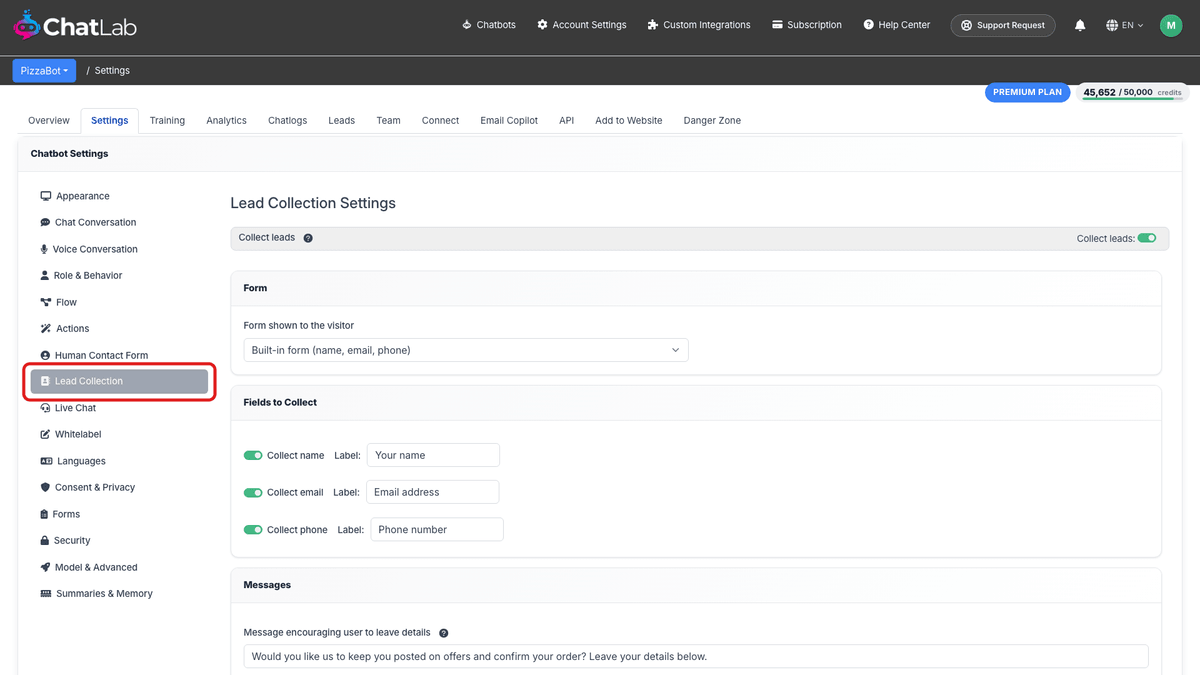Click the Lead Collection contact card icon
This screenshot has height=675, width=1200.
coord(45,381)
